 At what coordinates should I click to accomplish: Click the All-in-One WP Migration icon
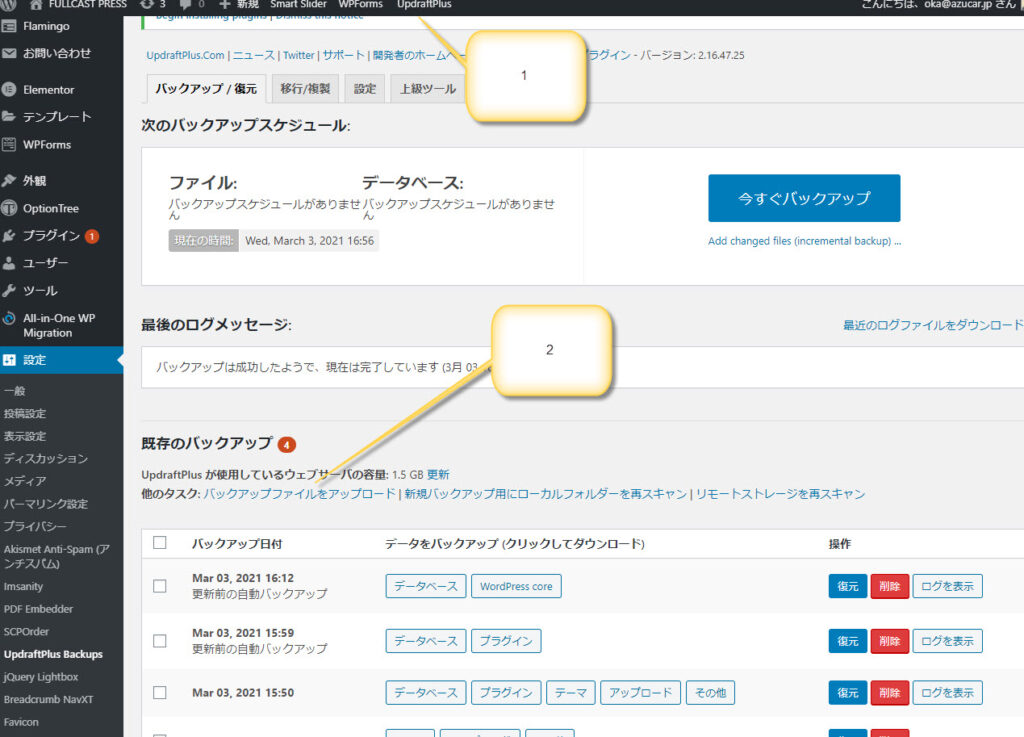tap(9, 319)
